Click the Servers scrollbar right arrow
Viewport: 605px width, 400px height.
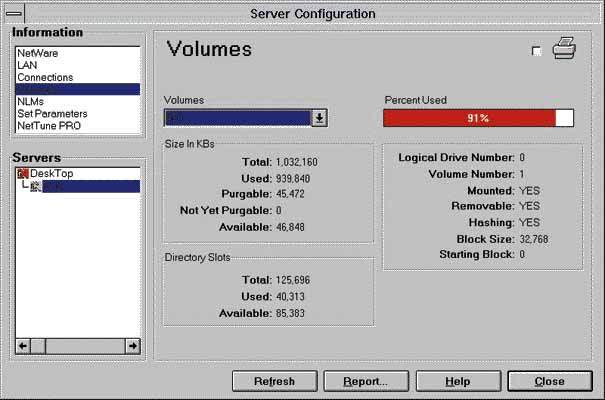pyautogui.click(x=131, y=345)
